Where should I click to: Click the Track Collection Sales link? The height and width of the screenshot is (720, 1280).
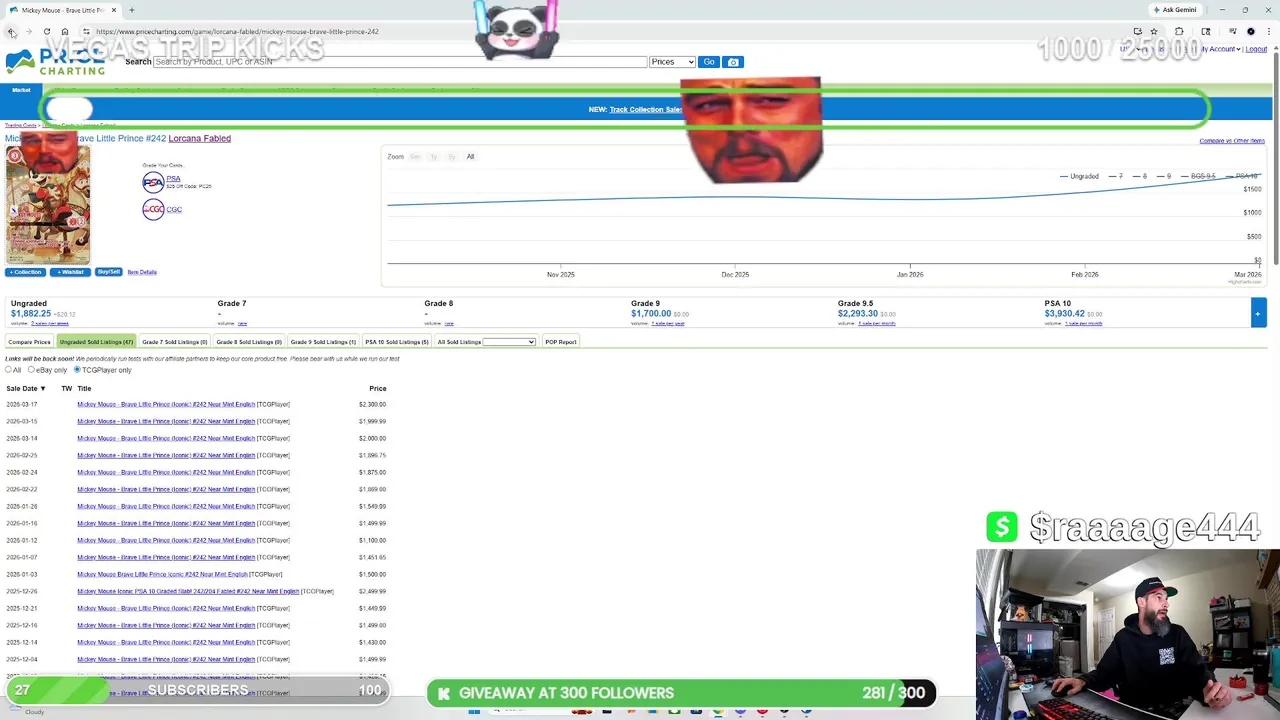645,109
